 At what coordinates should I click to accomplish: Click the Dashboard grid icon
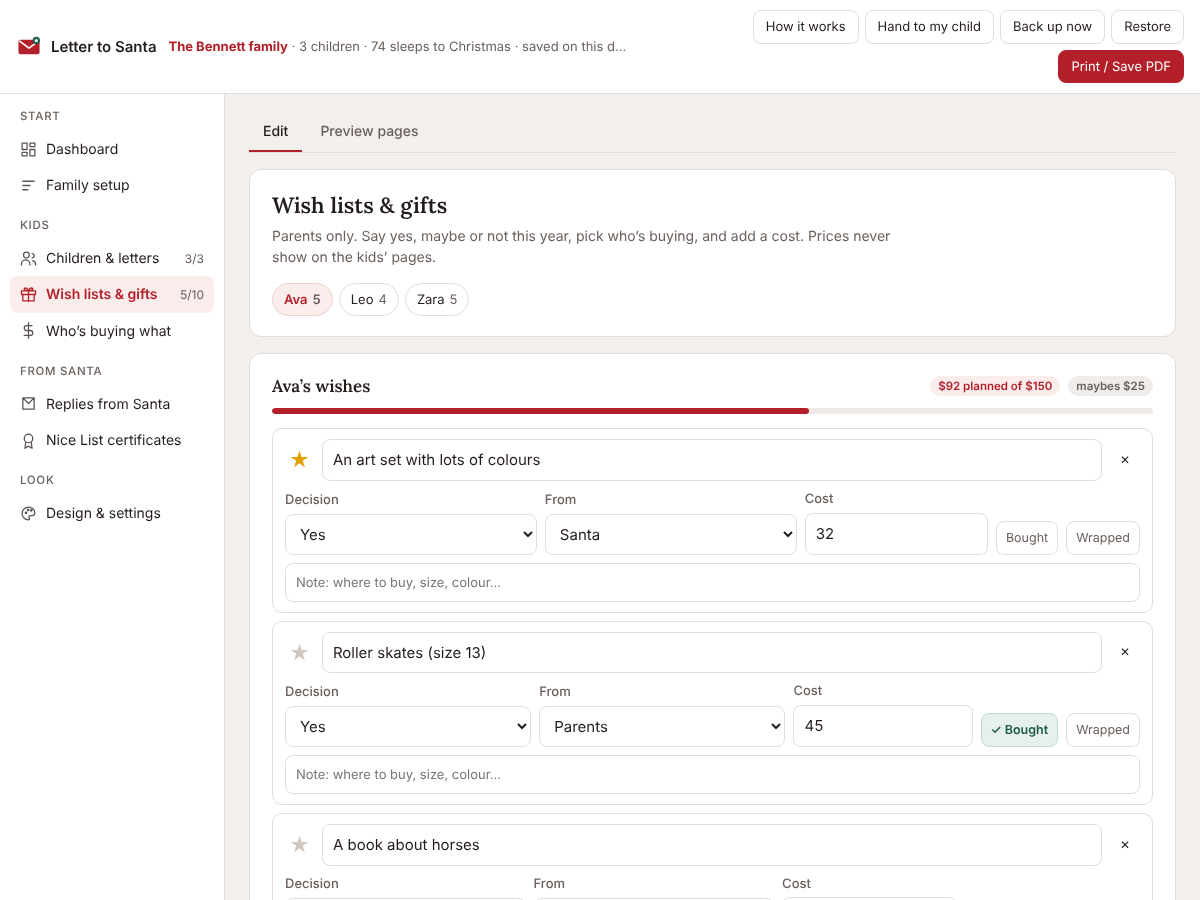[x=28, y=149]
